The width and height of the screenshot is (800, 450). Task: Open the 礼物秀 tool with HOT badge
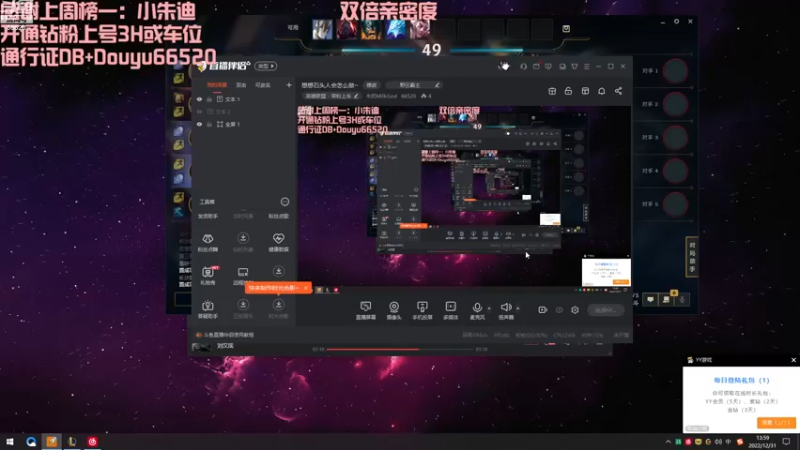208,274
